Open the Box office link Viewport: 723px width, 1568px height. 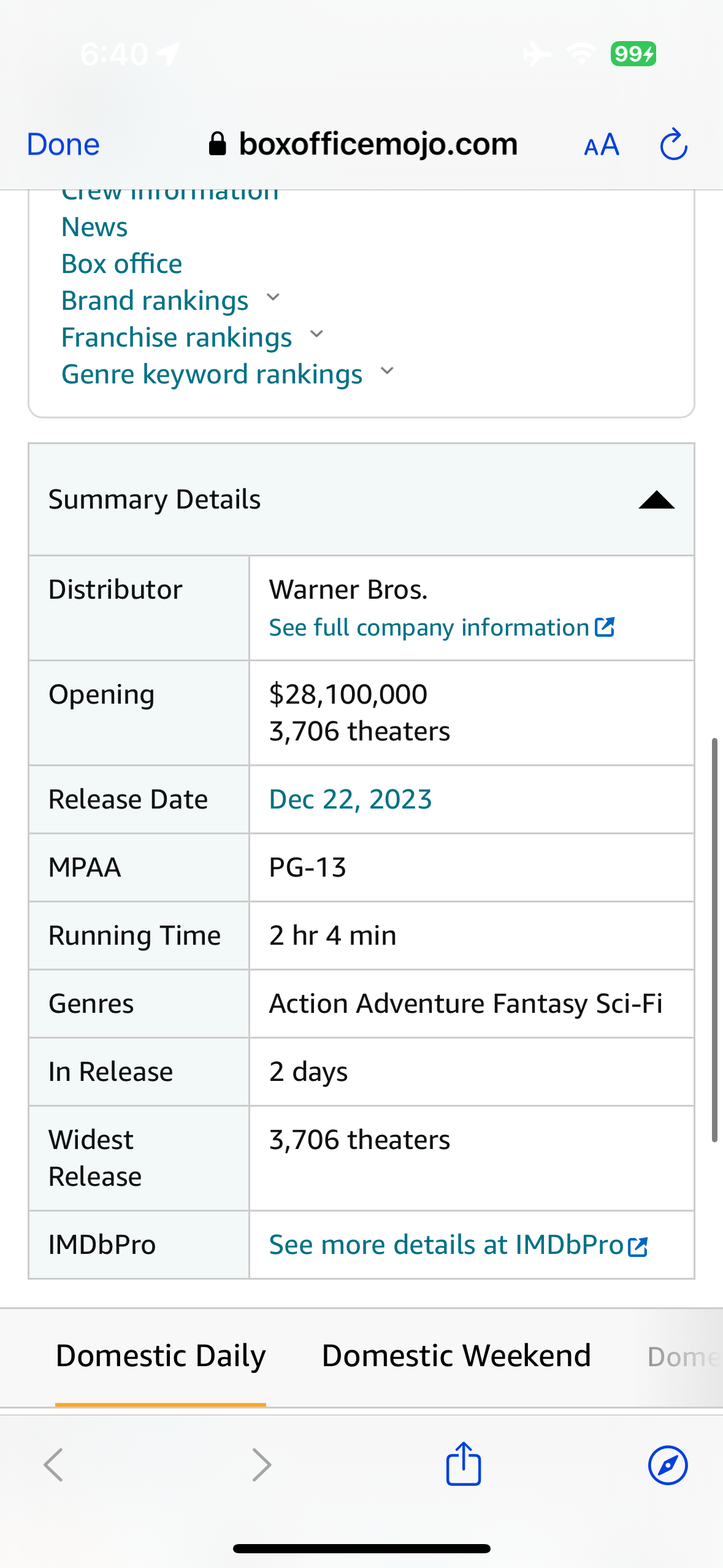coord(121,264)
